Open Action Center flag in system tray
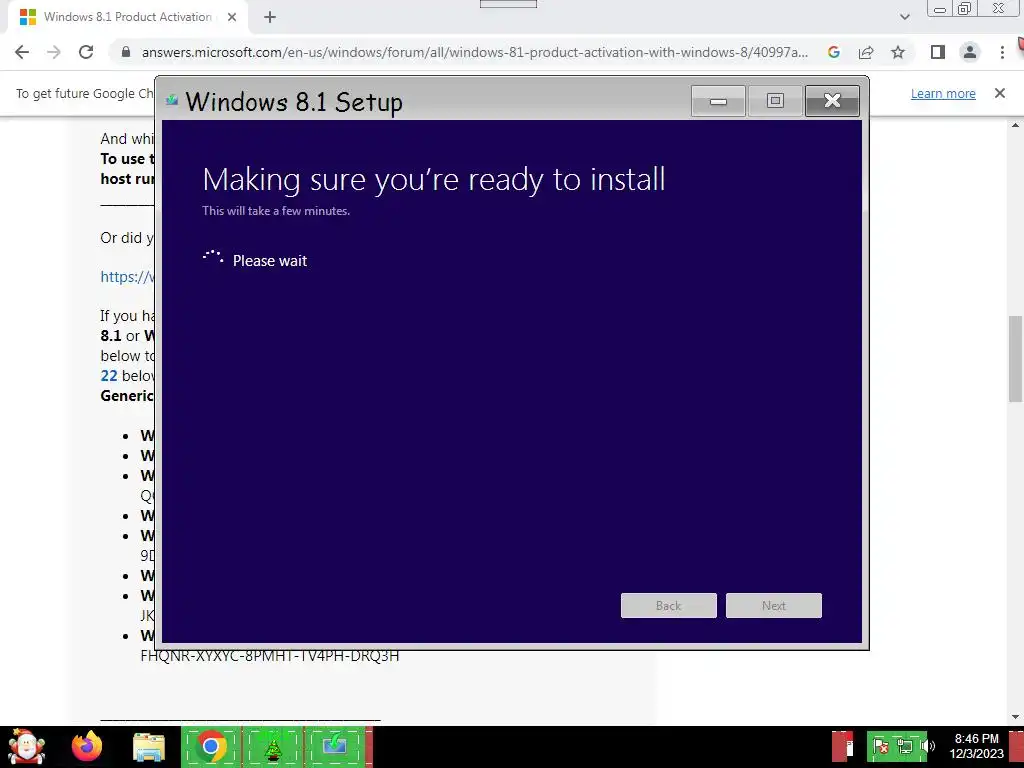The image size is (1024, 768). point(880,746)
